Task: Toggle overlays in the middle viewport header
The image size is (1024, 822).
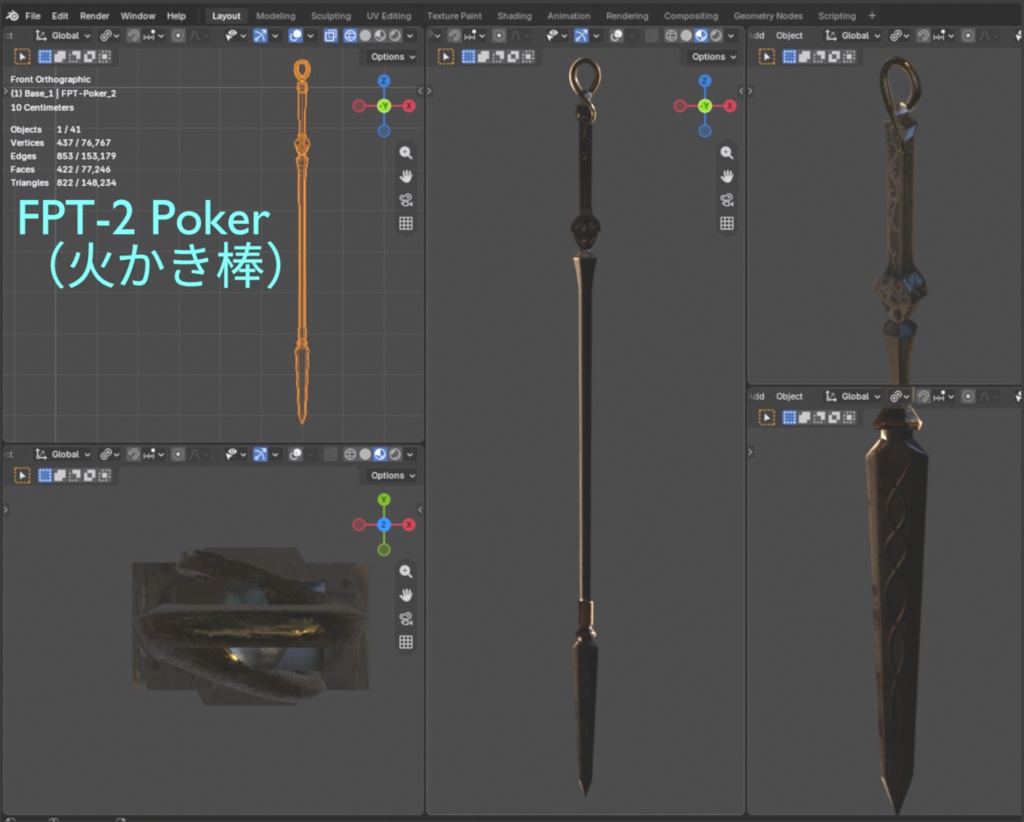Action: (x=616, y=36)
